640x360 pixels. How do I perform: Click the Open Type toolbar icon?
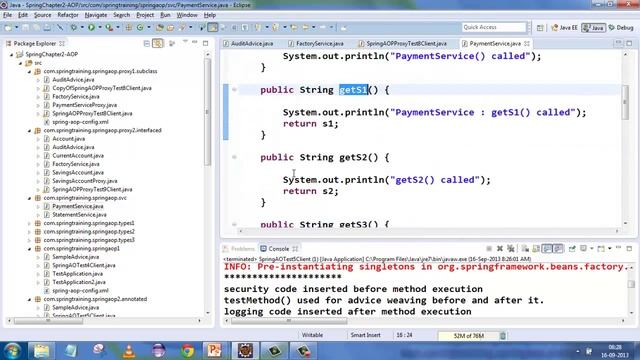(x=160, y=27)
